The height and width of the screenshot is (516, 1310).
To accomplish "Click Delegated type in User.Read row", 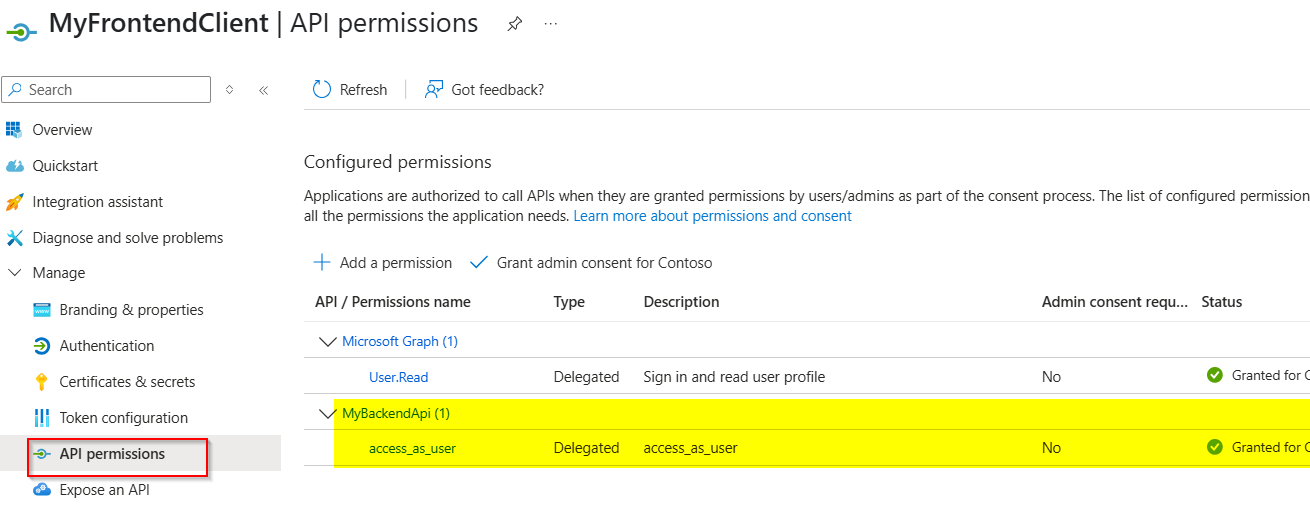I will [x=586, y=377].
